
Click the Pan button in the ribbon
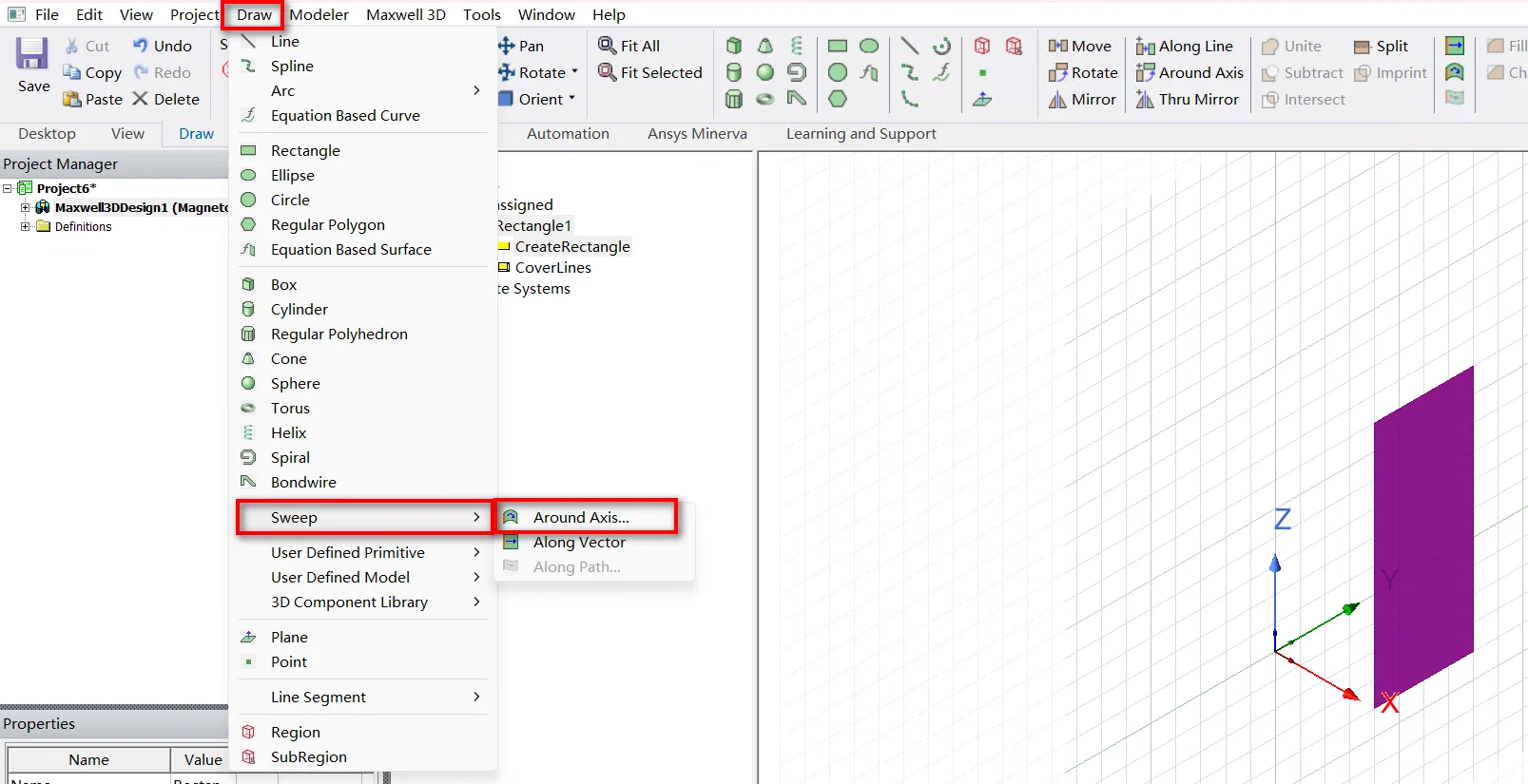point(520,46)
